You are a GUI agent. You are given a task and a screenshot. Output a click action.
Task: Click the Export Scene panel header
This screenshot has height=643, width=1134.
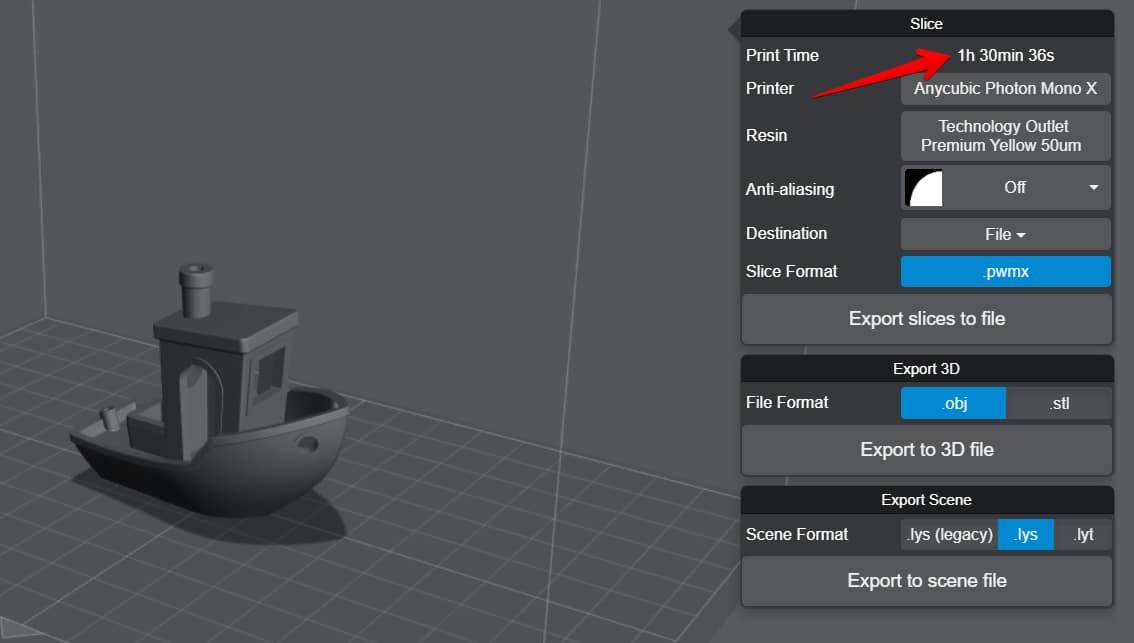pos(926,499)
